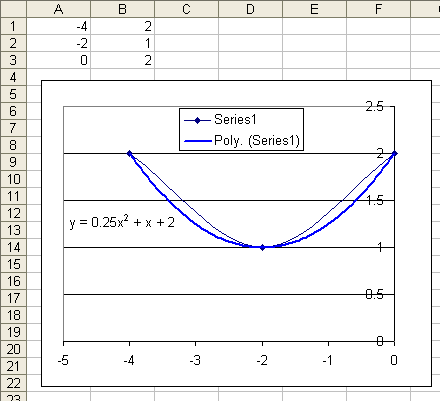Viewport: 440px width, 401px height.
Task: Click the data point marker at x = -4
Action: click(x=130, y=153)
